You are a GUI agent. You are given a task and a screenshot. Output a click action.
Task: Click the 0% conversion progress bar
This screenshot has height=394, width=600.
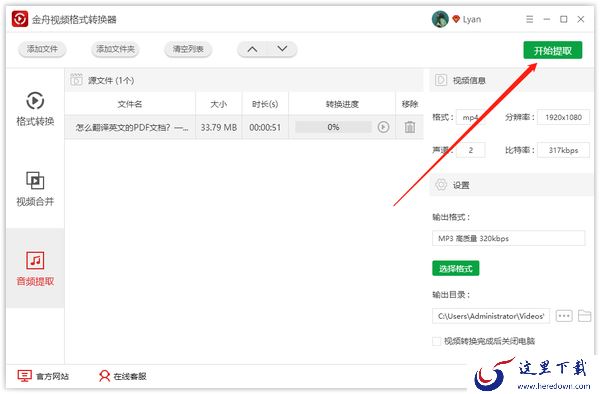pos(333,127)
